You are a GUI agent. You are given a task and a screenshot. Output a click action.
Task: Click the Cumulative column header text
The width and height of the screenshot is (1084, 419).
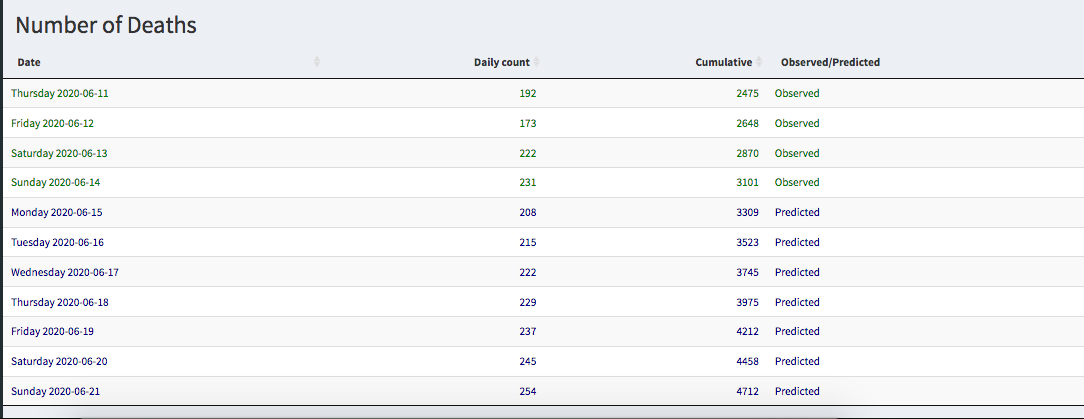[x=723, y=62]
